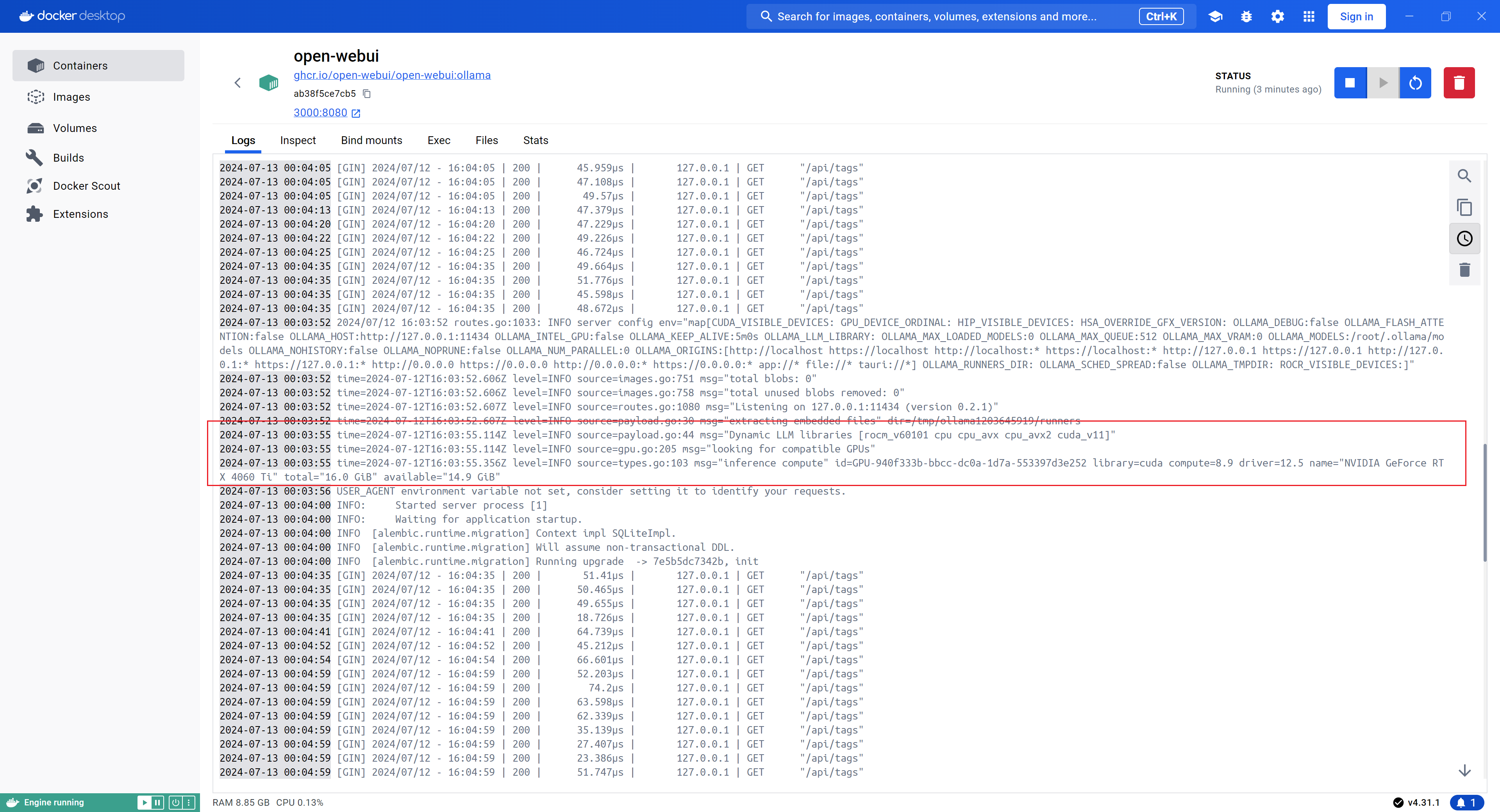Click the Ctrl+K shortcut badge

tap(1161, 16)
